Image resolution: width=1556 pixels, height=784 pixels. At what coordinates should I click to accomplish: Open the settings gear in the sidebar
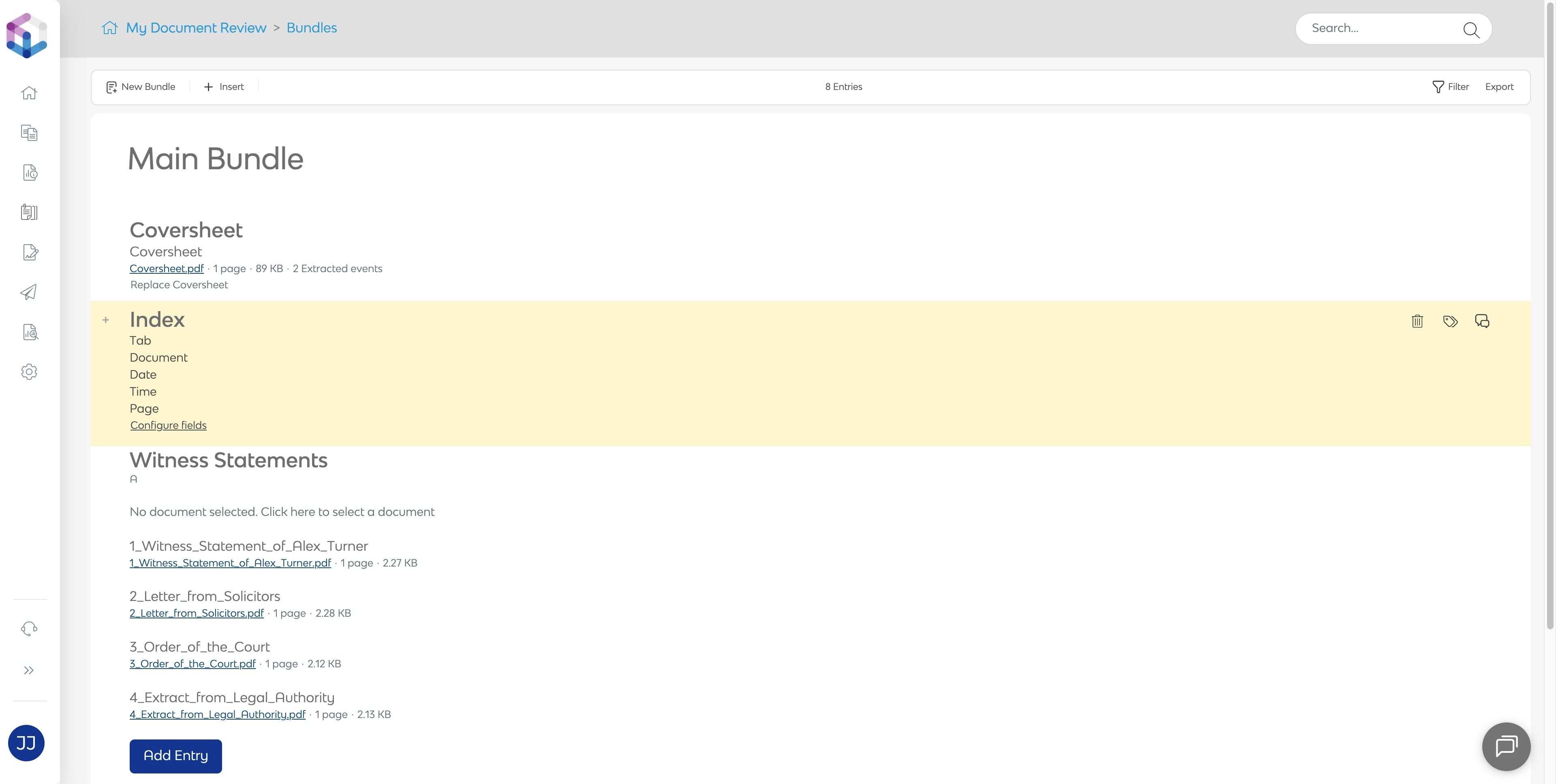29,372
